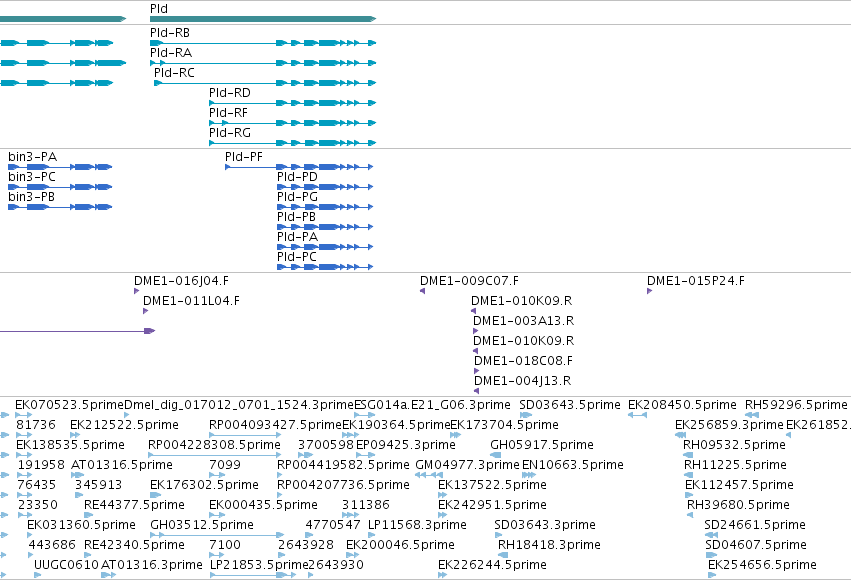Viewport: 851px width, 580px height.
Task: Select the SD24661.5prime EST label
Action: click(x=755, y=526)
